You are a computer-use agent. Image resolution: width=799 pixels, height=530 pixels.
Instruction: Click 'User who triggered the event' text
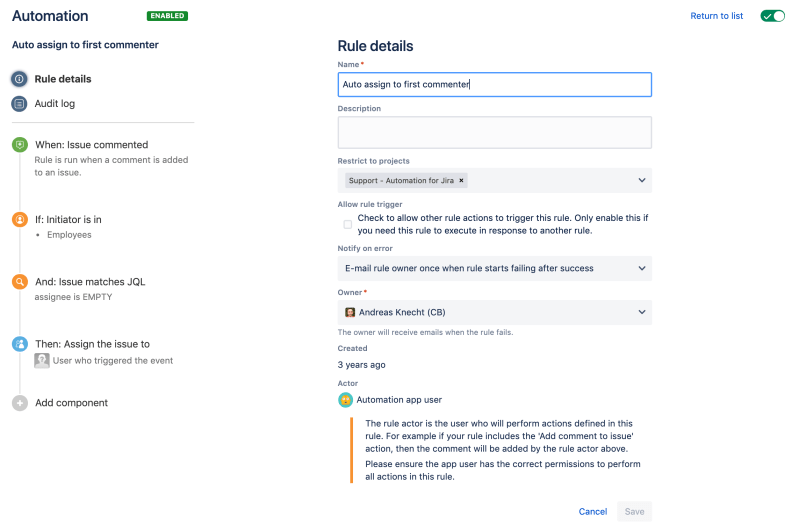click(113, 361)
